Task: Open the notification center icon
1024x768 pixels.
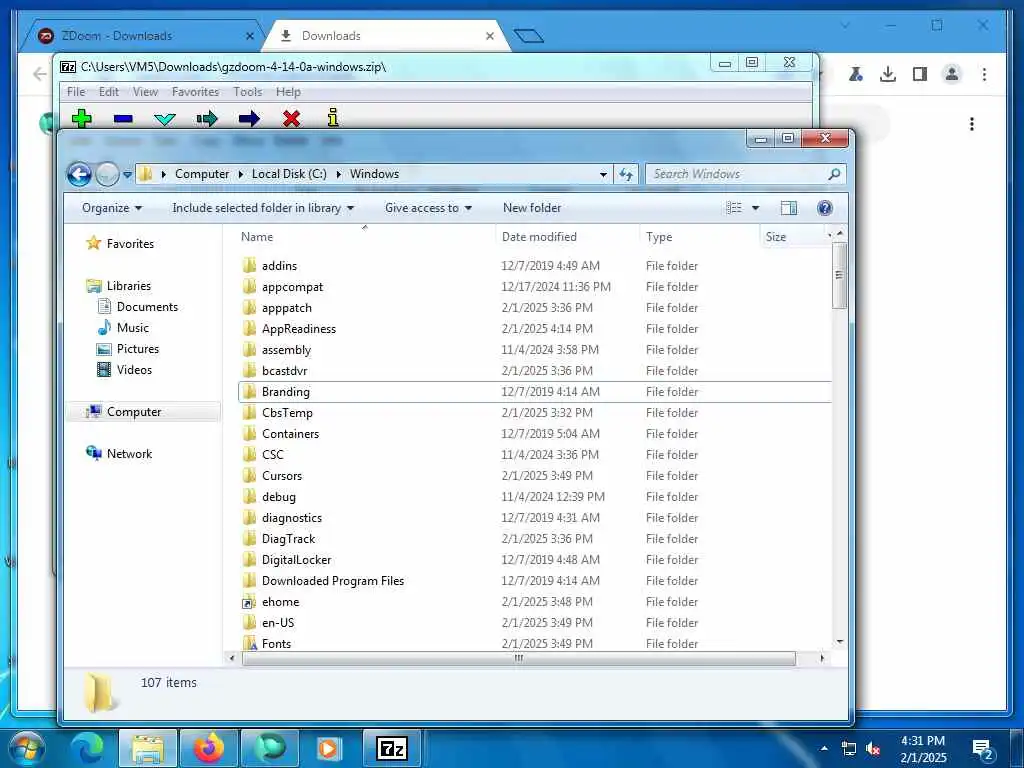Action: point(983,749)
